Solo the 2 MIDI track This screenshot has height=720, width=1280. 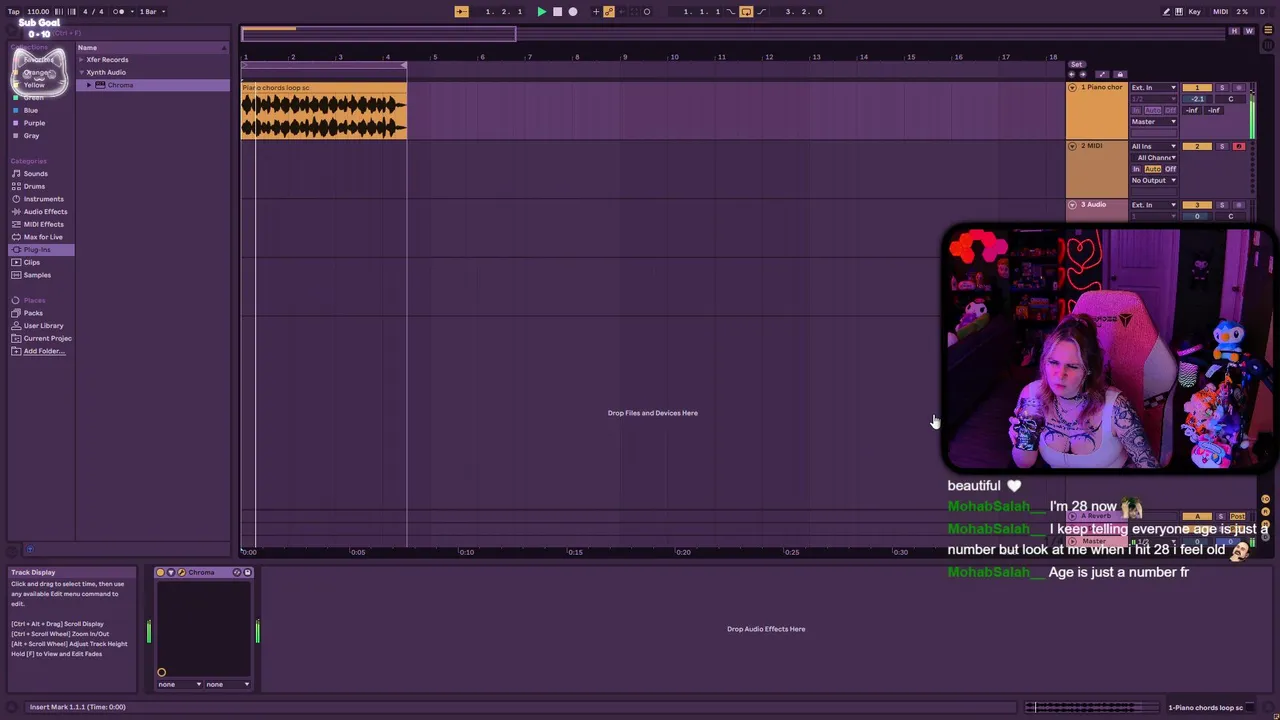click(1222, 146)
